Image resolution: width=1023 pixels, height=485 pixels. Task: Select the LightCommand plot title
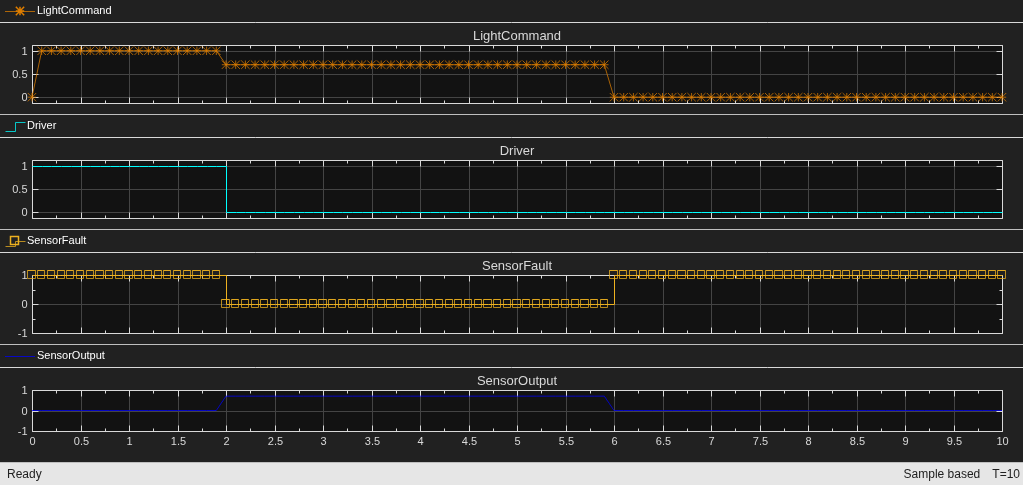(517, 36)
